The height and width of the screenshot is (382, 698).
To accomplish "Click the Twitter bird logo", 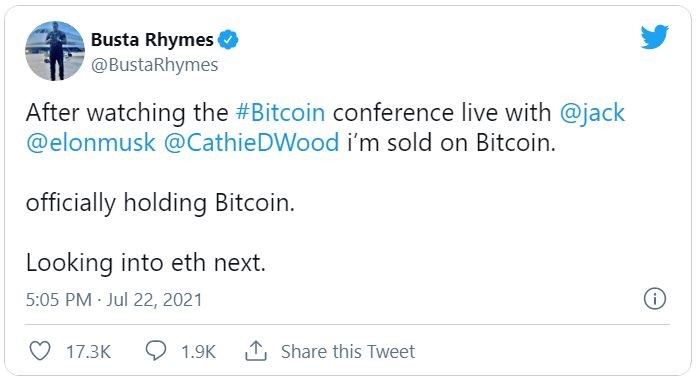I will click(x=654, y=37).
